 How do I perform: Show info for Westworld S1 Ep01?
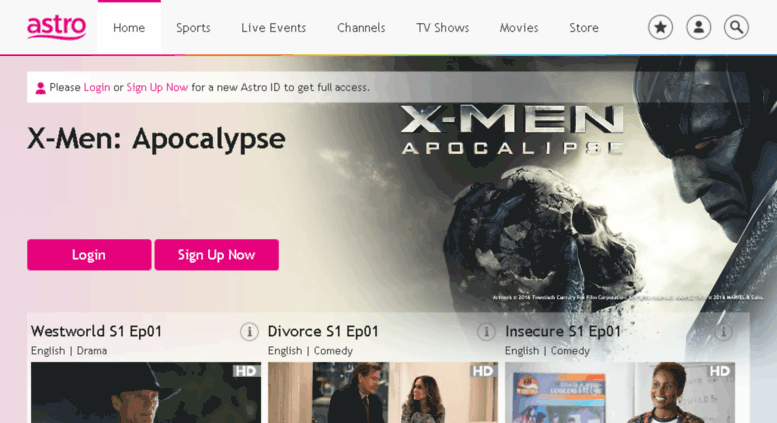[x=249, y=331]
